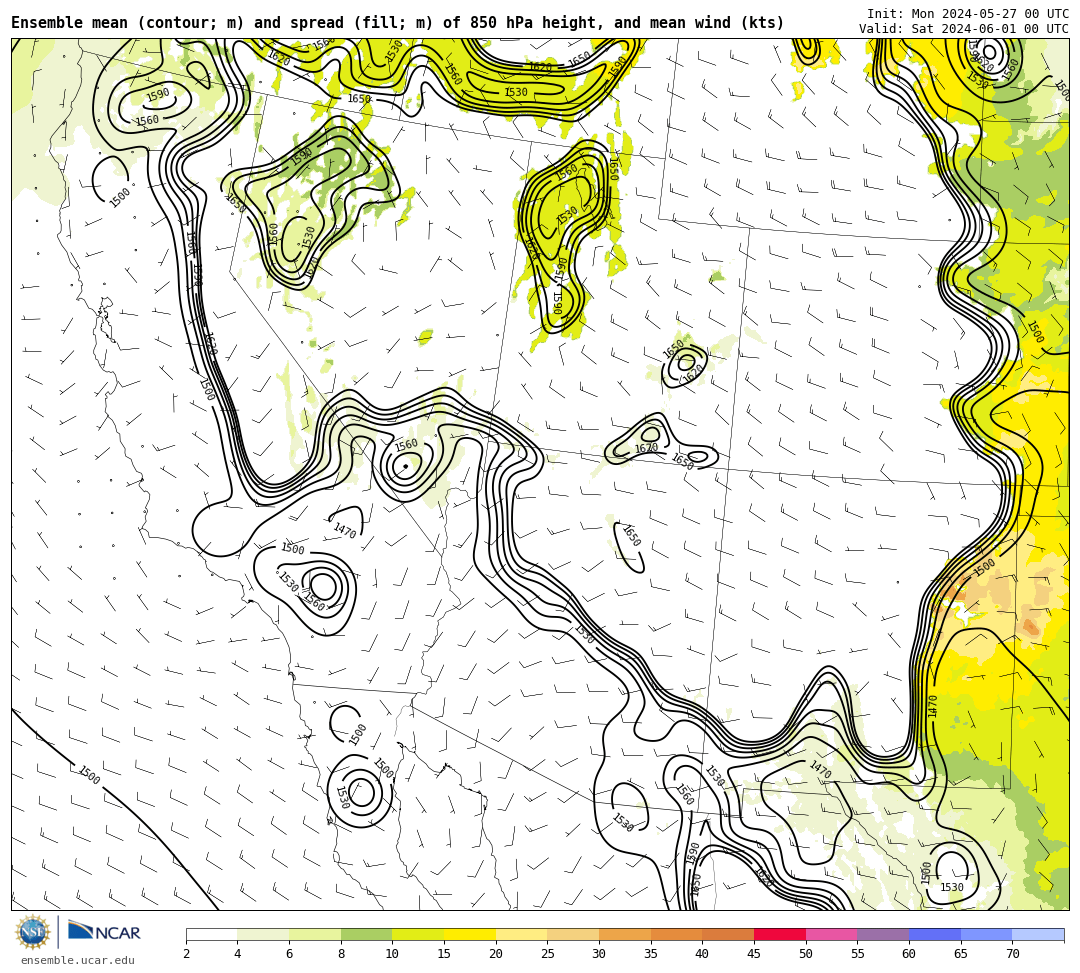1080x973 pixels.
Task: Pick the red 45–50 m colorbar segment
Action: [780, 934]
